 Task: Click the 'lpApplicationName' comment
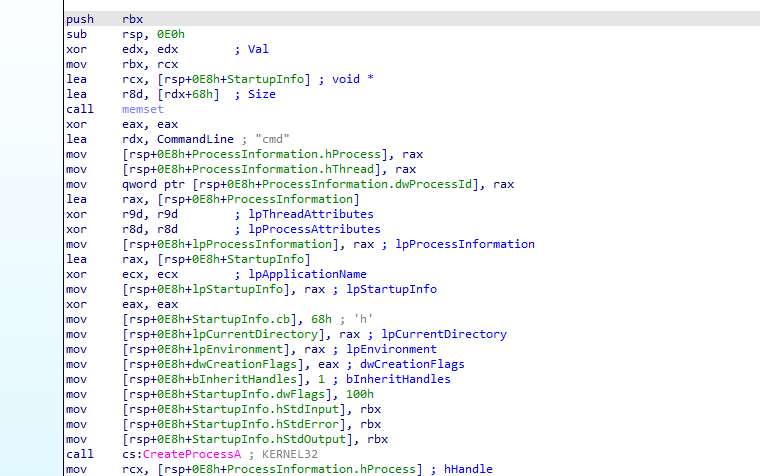pyautogui.click(x=307, y=274)
